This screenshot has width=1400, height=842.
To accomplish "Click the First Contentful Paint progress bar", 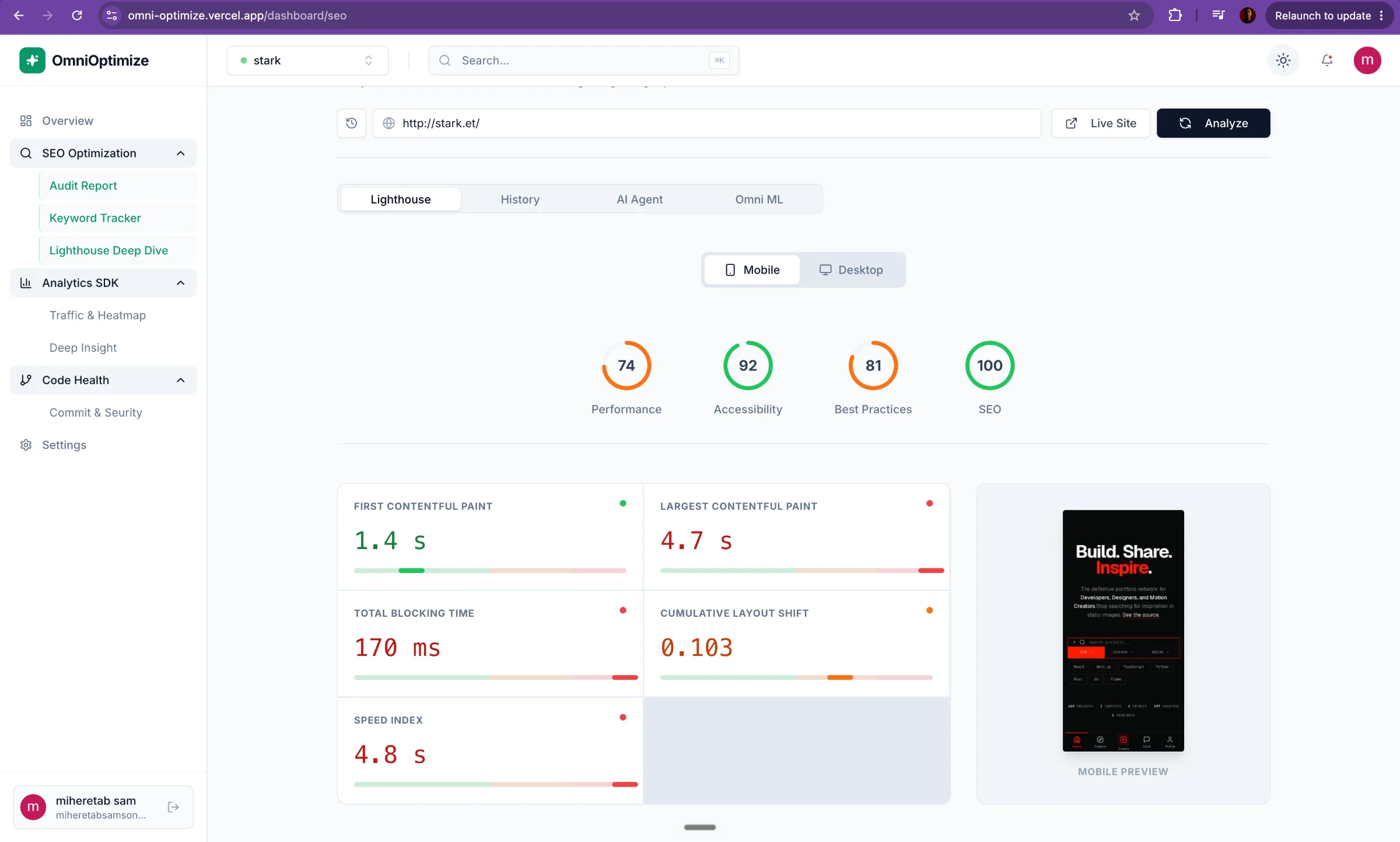I will click(x=490, y=570).
